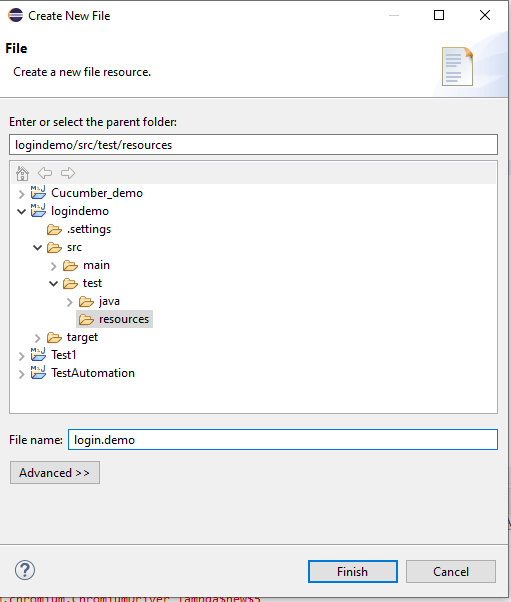Click the Finish button
This screenshot has width=511, height=602.
[x=352, y=572]
